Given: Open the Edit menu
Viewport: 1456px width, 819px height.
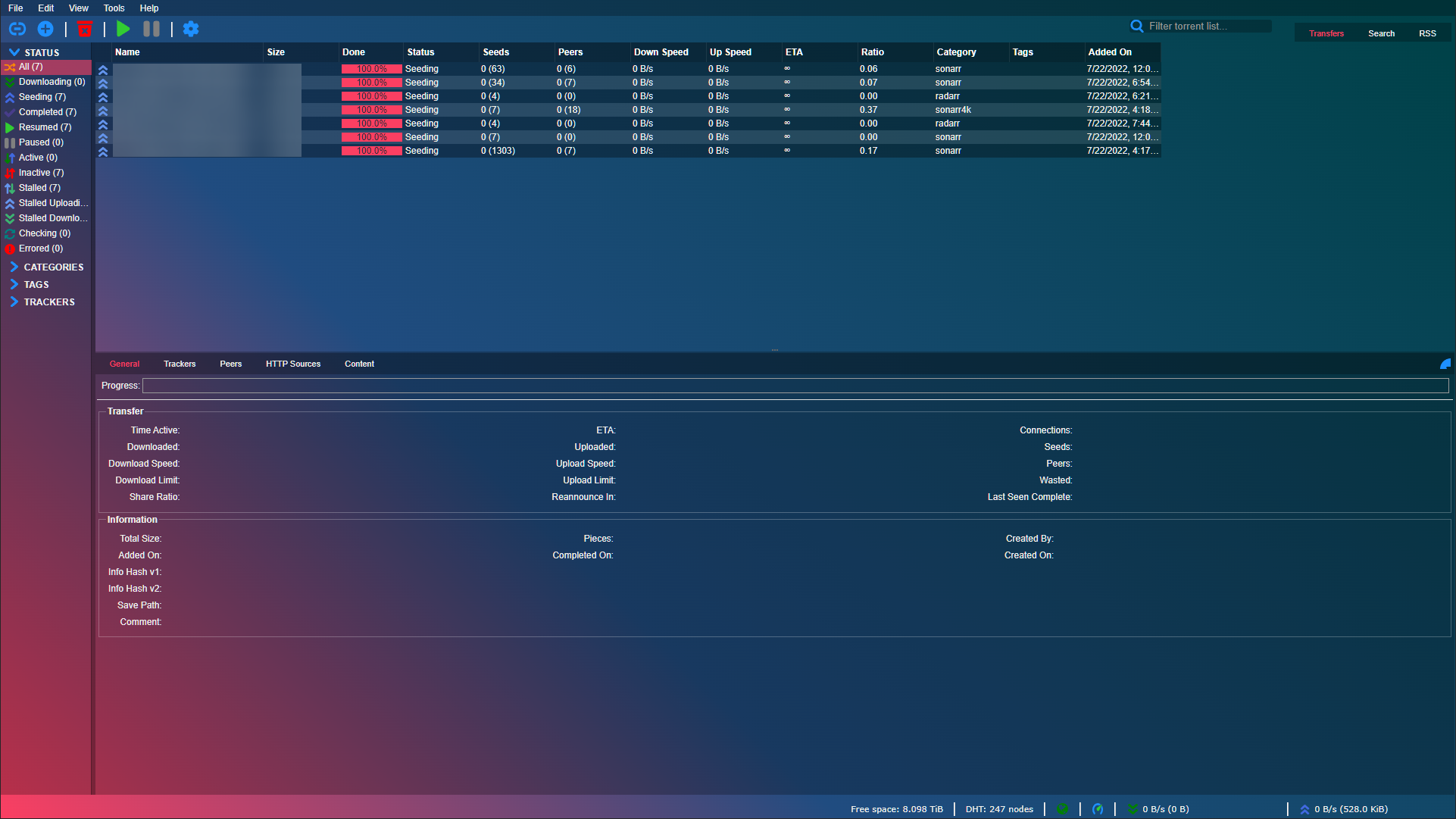Looking at the screenshot, I should tap(46, 8).
